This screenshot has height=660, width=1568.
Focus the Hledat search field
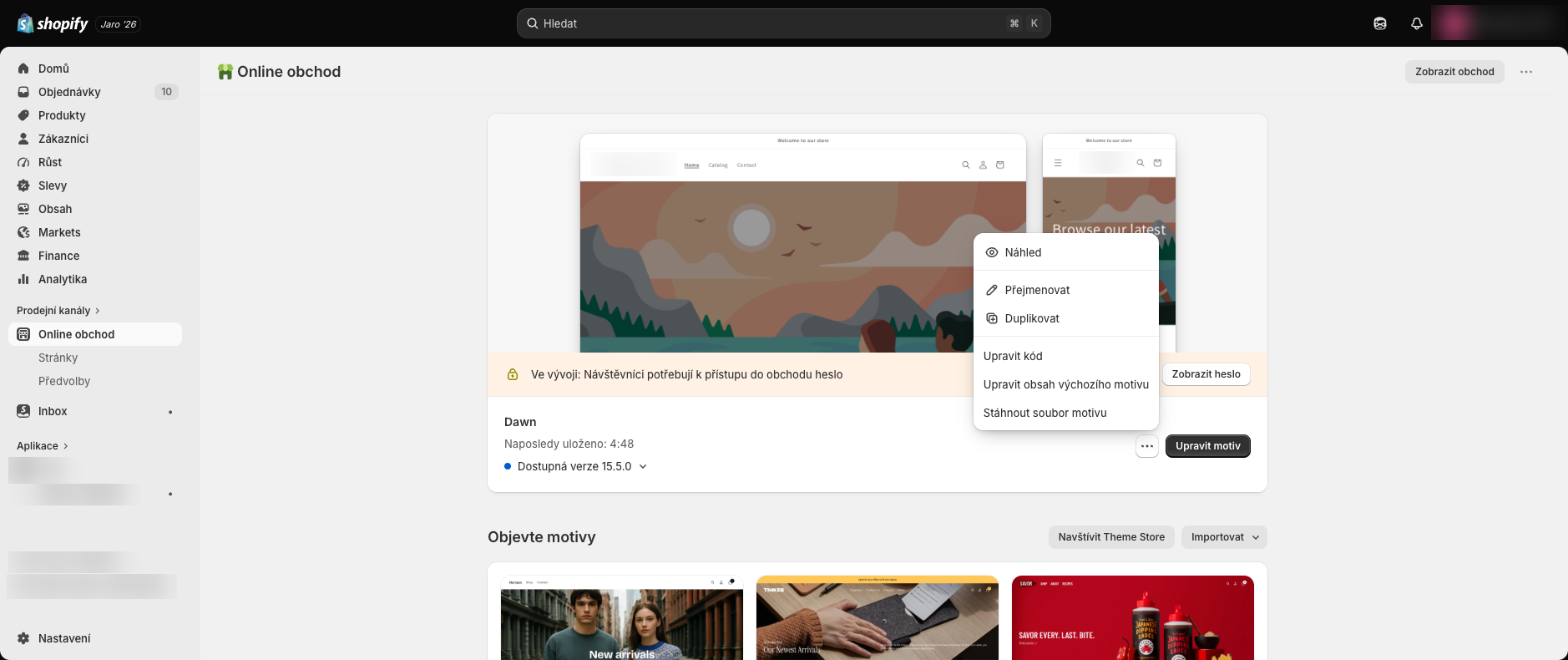click(x=784, y=23)
